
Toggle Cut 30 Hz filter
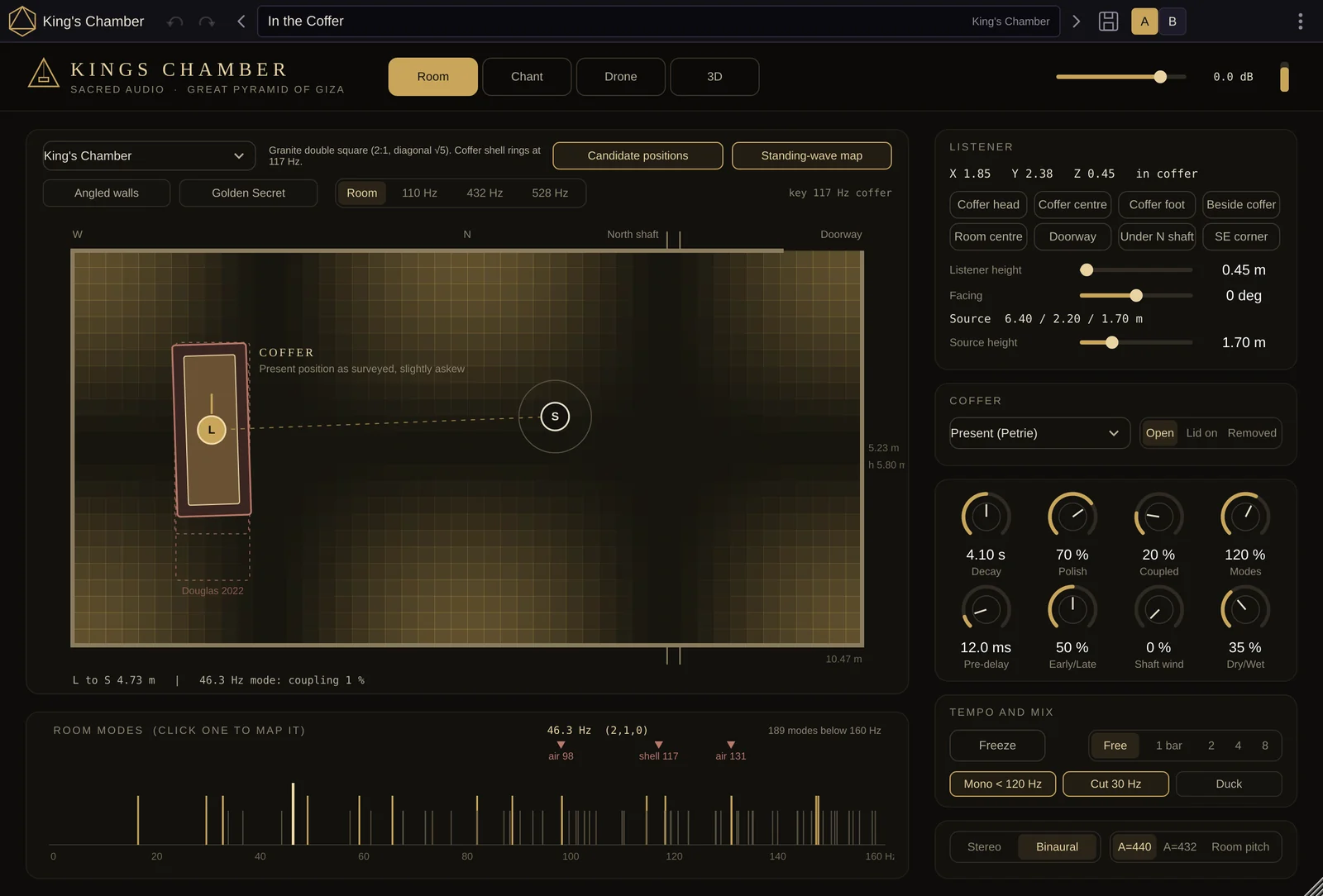[x=1115, y=784]
